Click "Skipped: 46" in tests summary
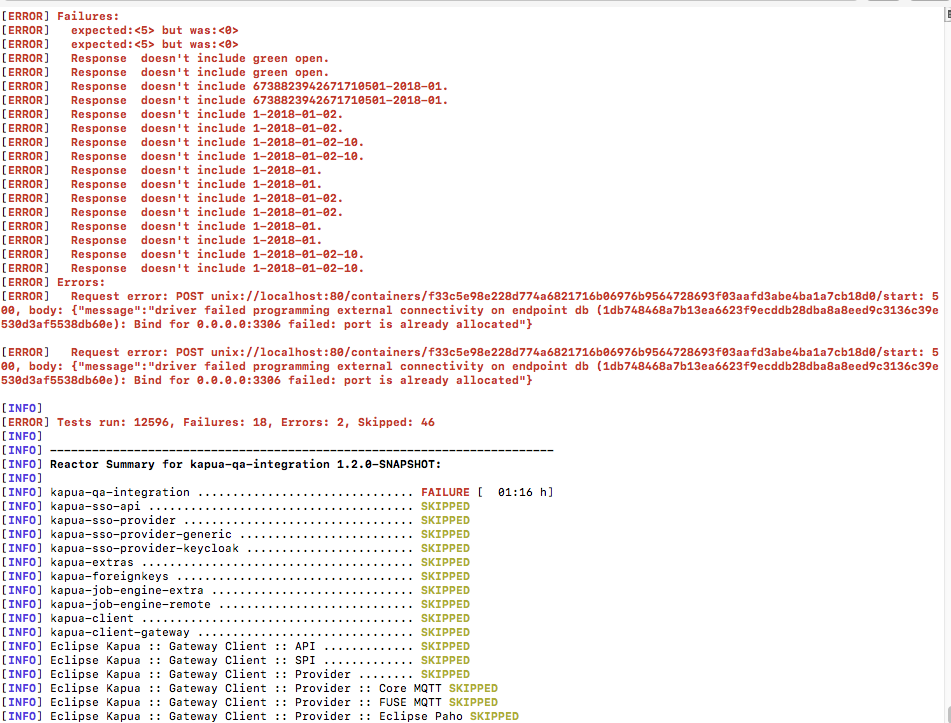The image size is (951, 723). 396,423
